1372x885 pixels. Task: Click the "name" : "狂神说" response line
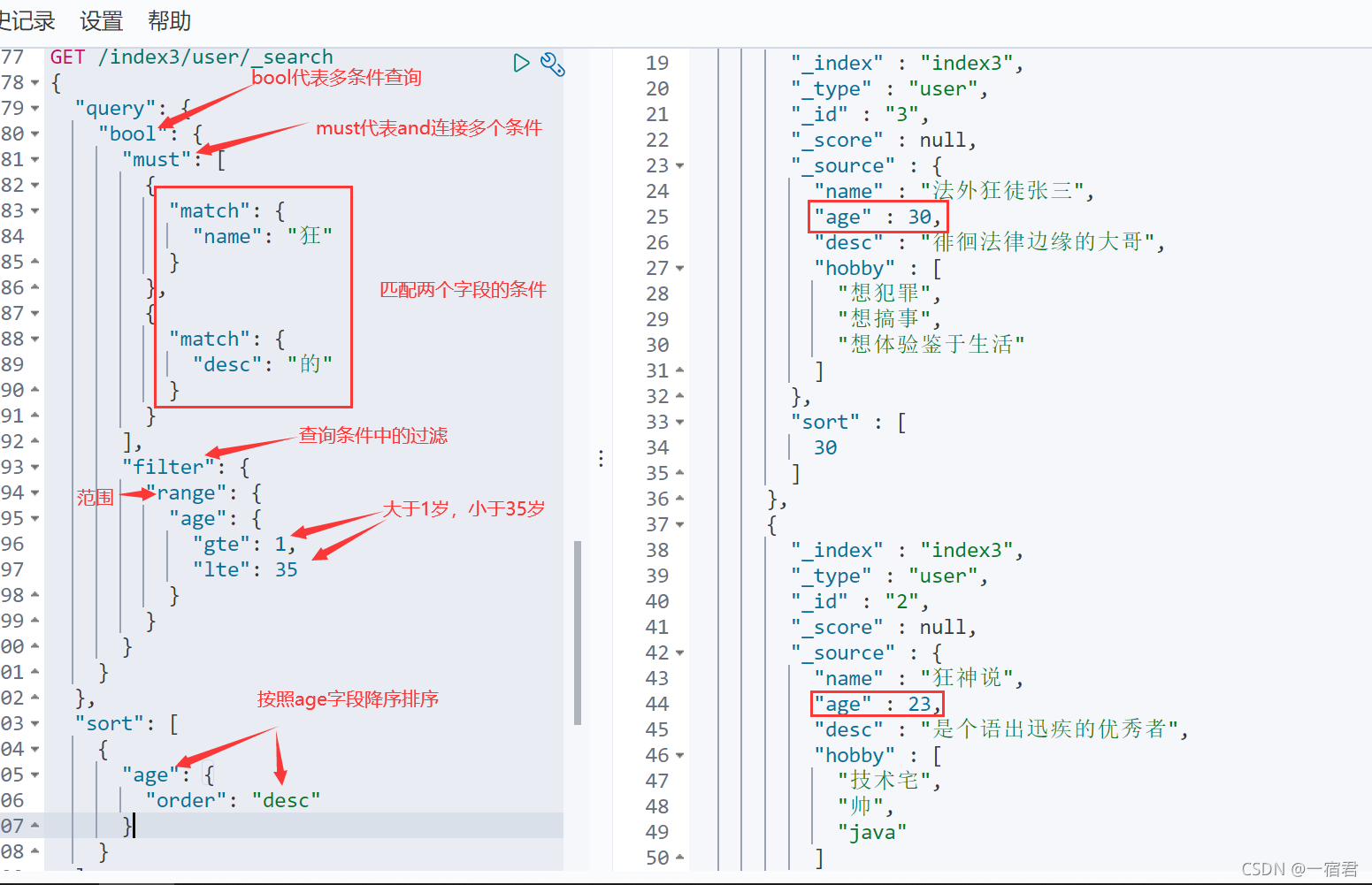pyautogui.click(x=919, y=678)
